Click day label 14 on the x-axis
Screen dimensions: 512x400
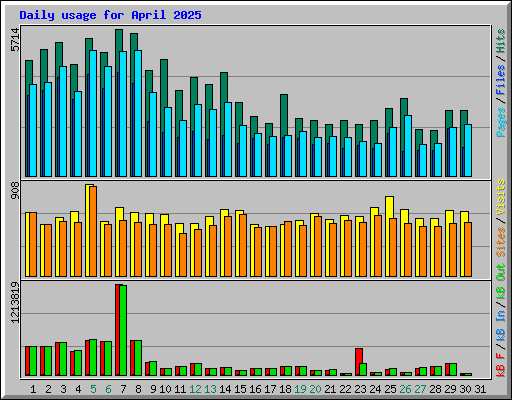click(x=225, y=389)
